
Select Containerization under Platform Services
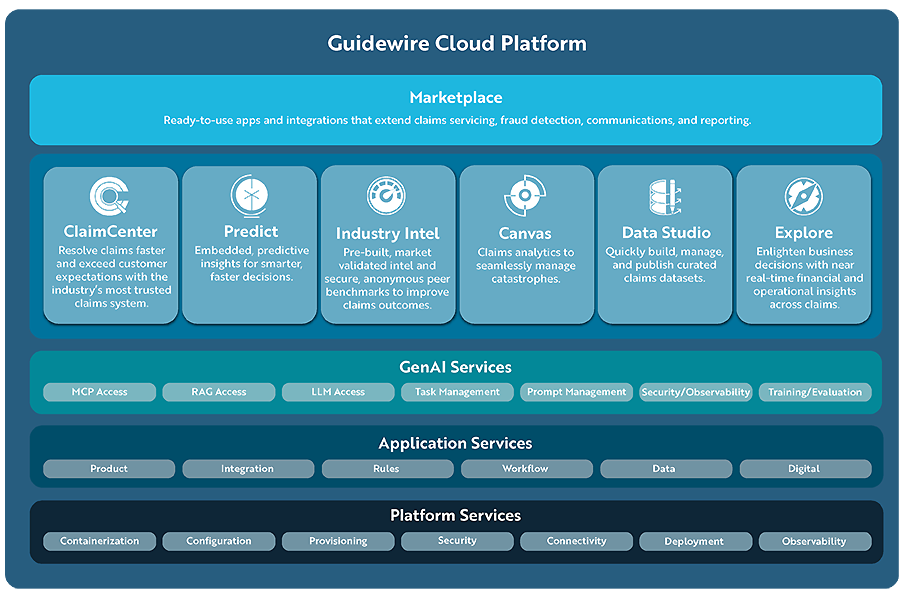[x=99, y=541]
